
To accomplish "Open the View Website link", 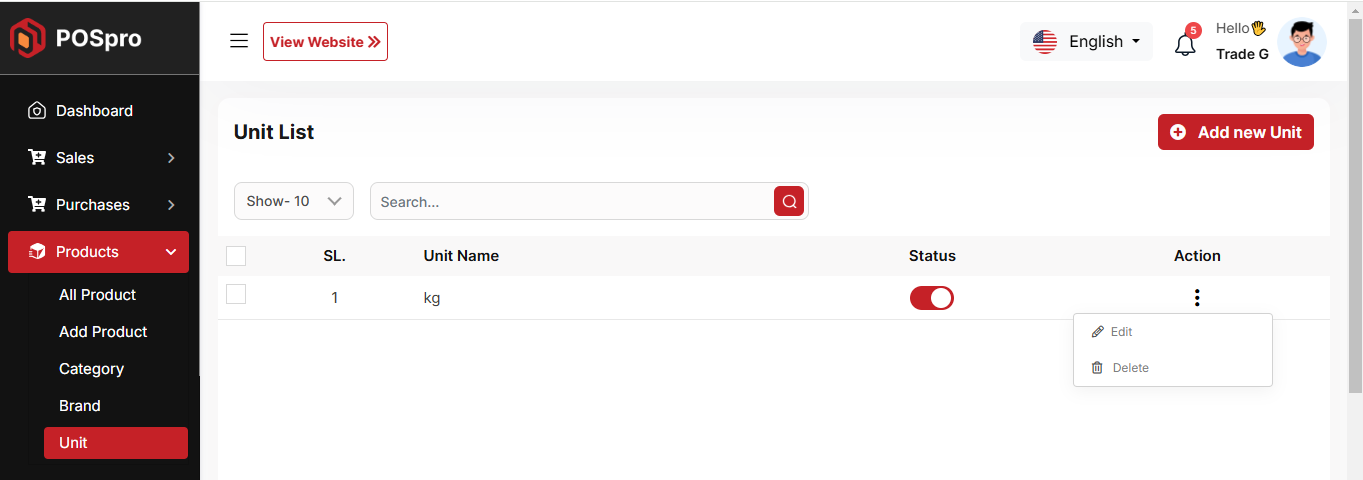I will coord(325,42).
